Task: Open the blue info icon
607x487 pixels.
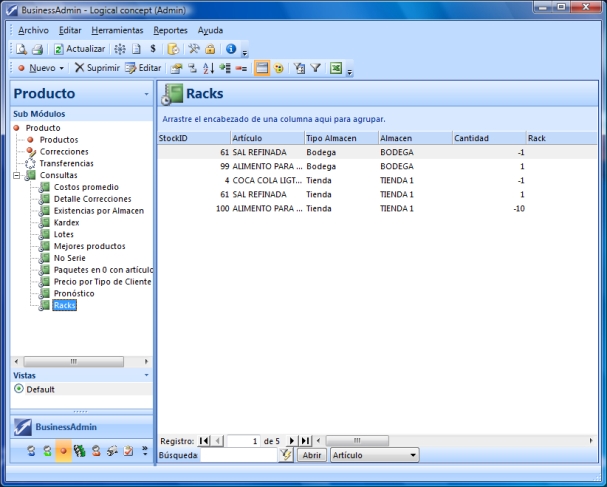Action: coord(230,48)
